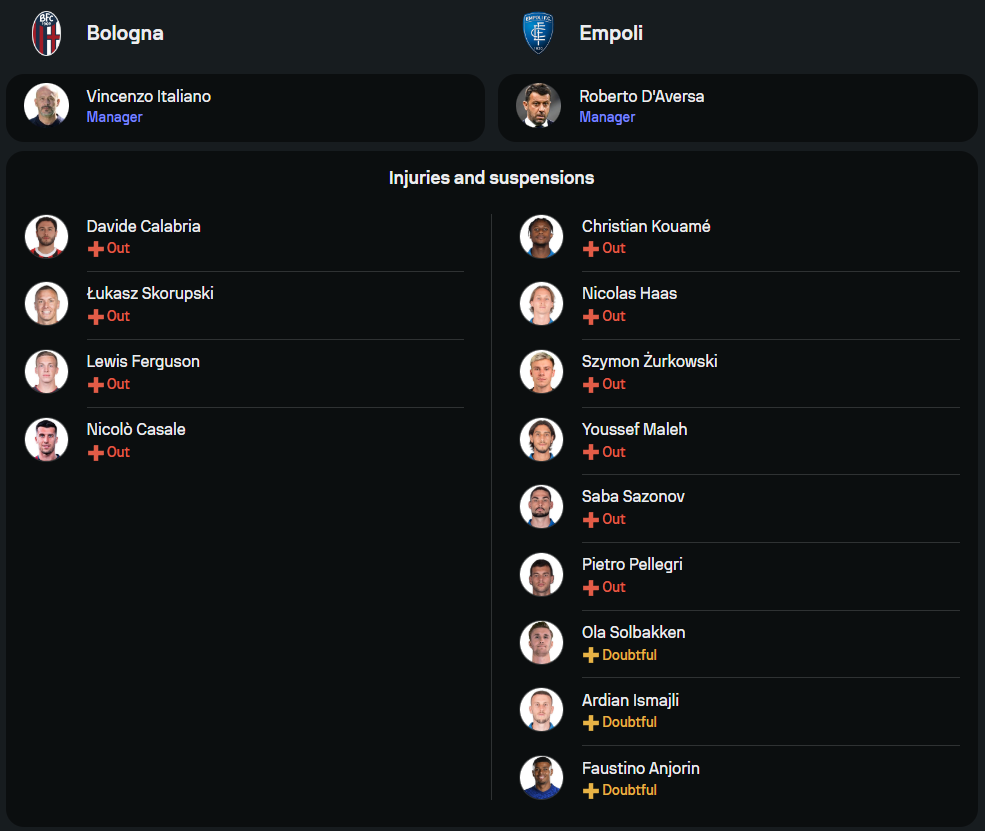Click the red injury cross under Davide Calabria

(96, 249)
